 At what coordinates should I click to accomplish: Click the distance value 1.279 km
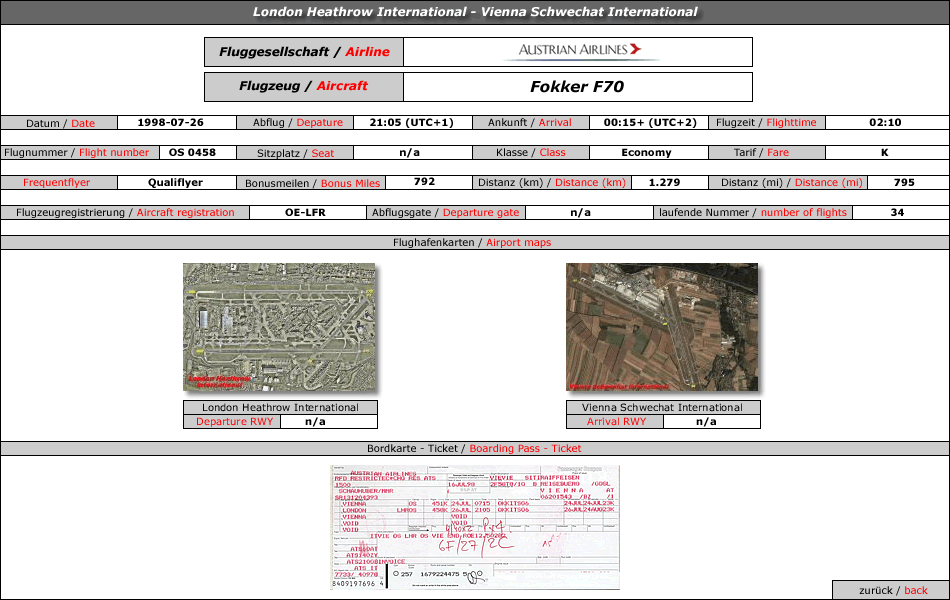(665, 182)
